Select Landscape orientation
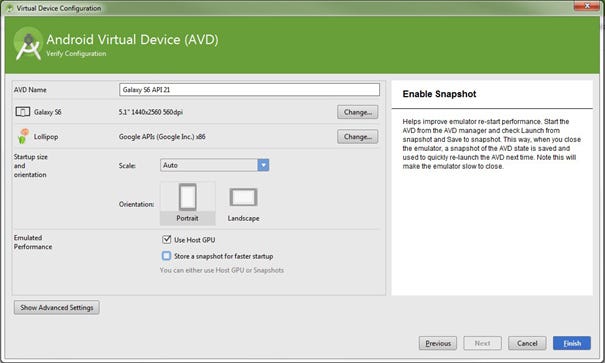This screenshot has height=363, width=605. pos(243,203)
